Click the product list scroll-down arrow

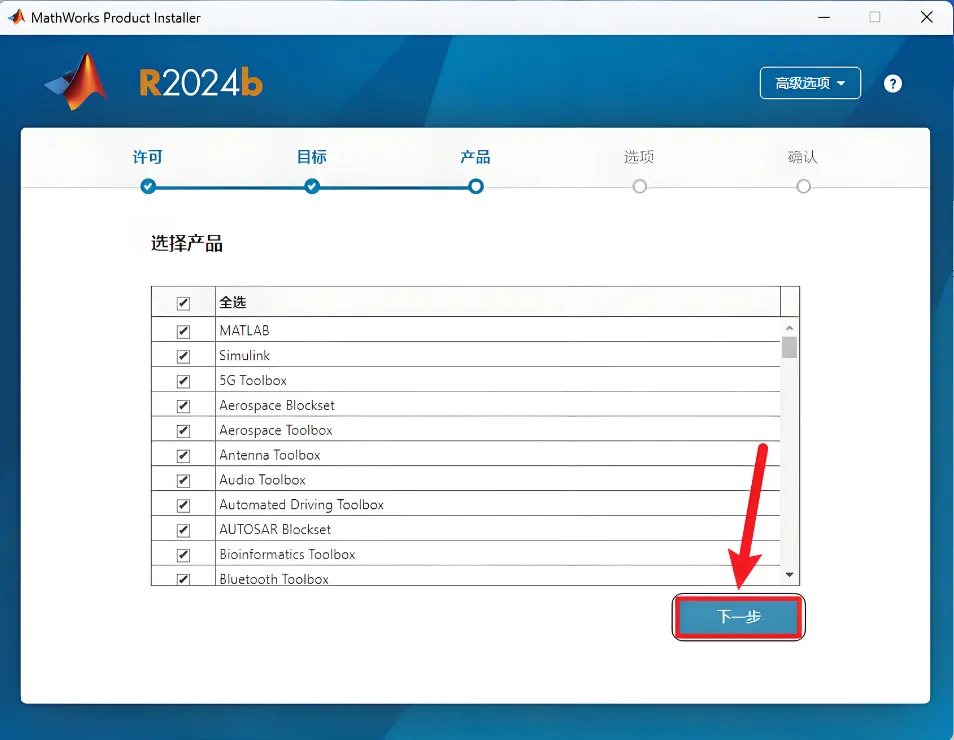[x=789, y=574]
